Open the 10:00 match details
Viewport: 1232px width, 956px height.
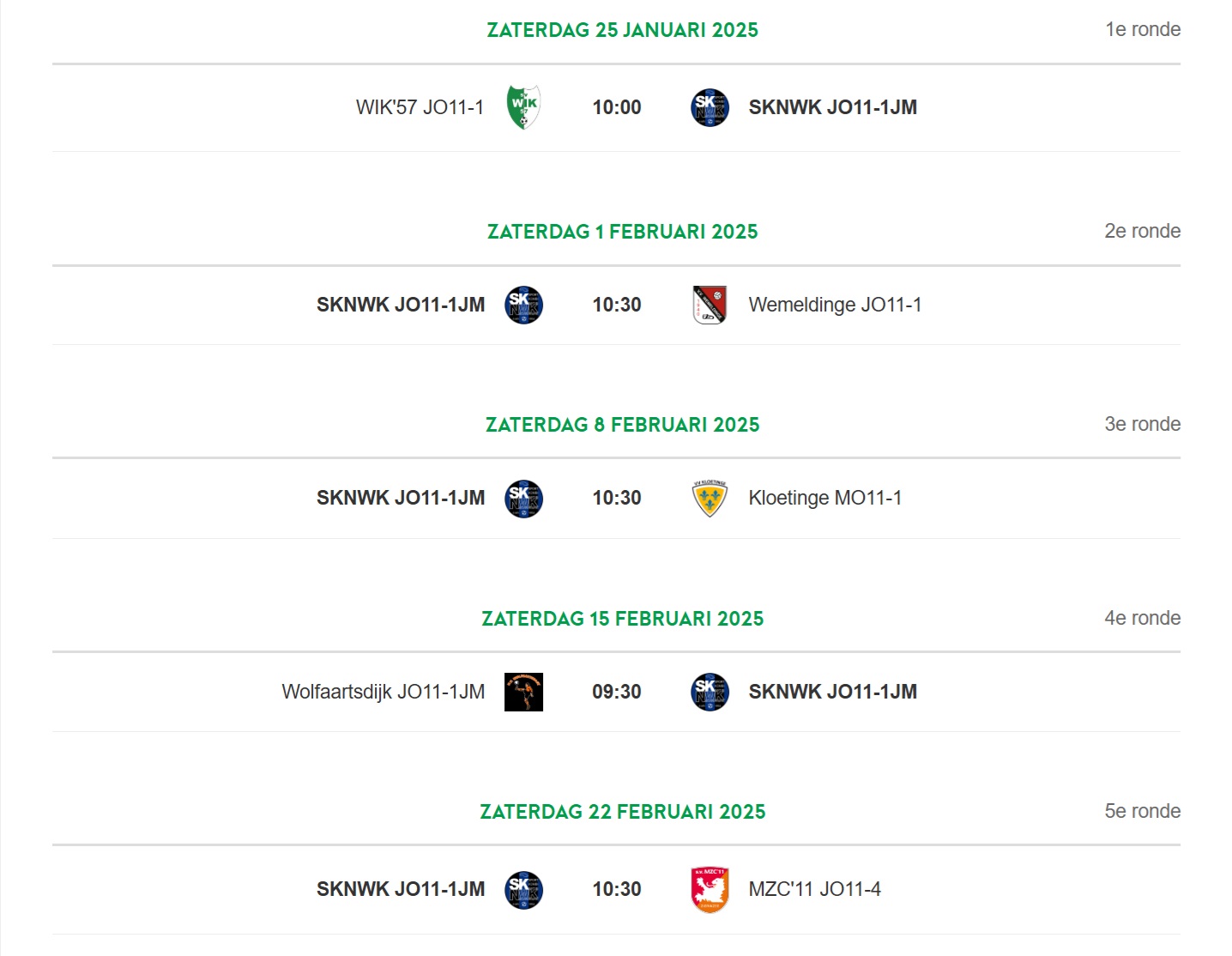[617, 107]
